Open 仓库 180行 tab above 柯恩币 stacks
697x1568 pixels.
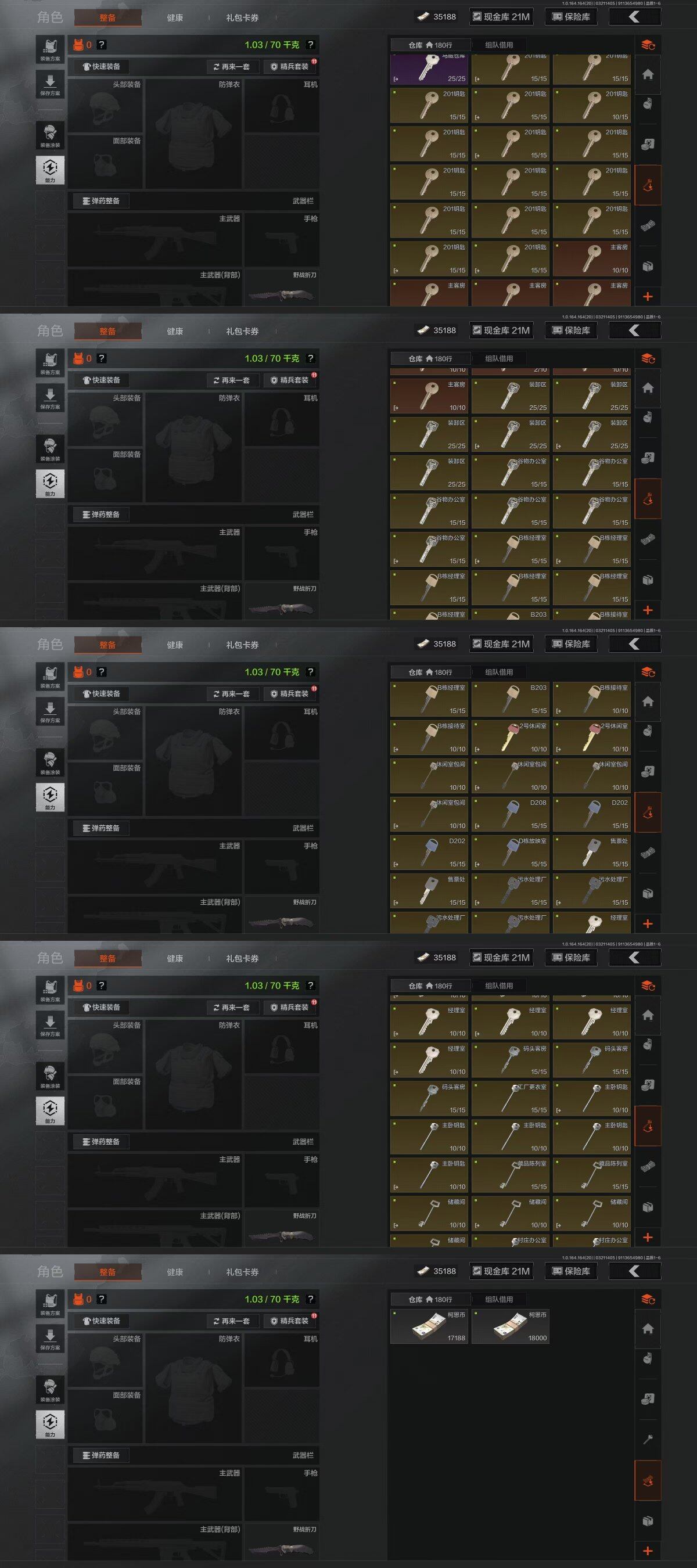[430, 1299]
